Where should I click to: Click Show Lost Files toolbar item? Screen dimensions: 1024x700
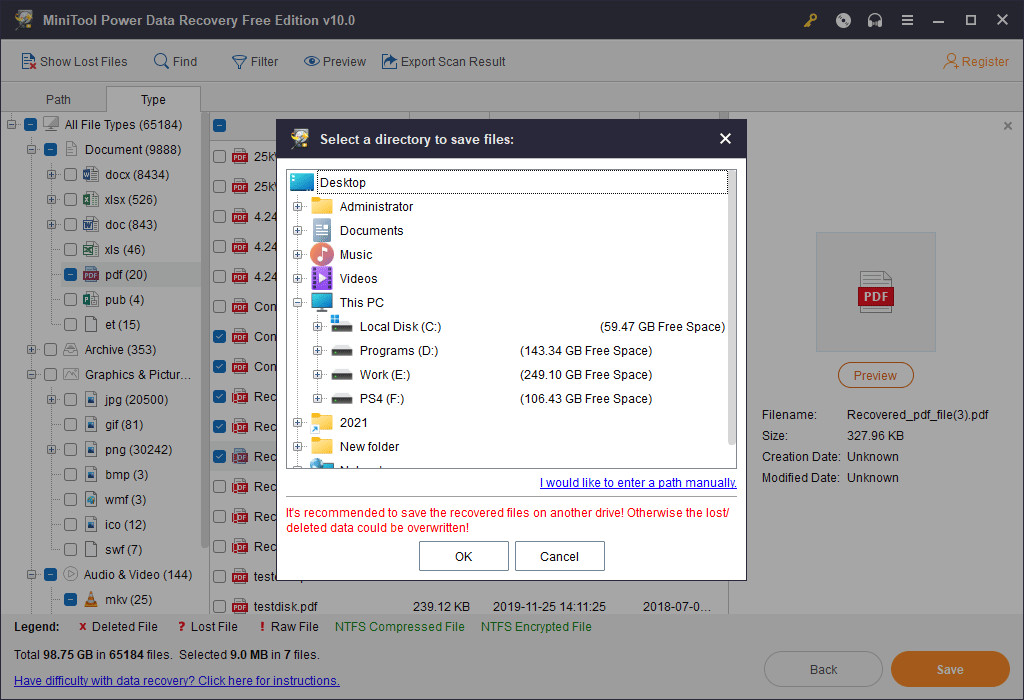coord(74,61)
